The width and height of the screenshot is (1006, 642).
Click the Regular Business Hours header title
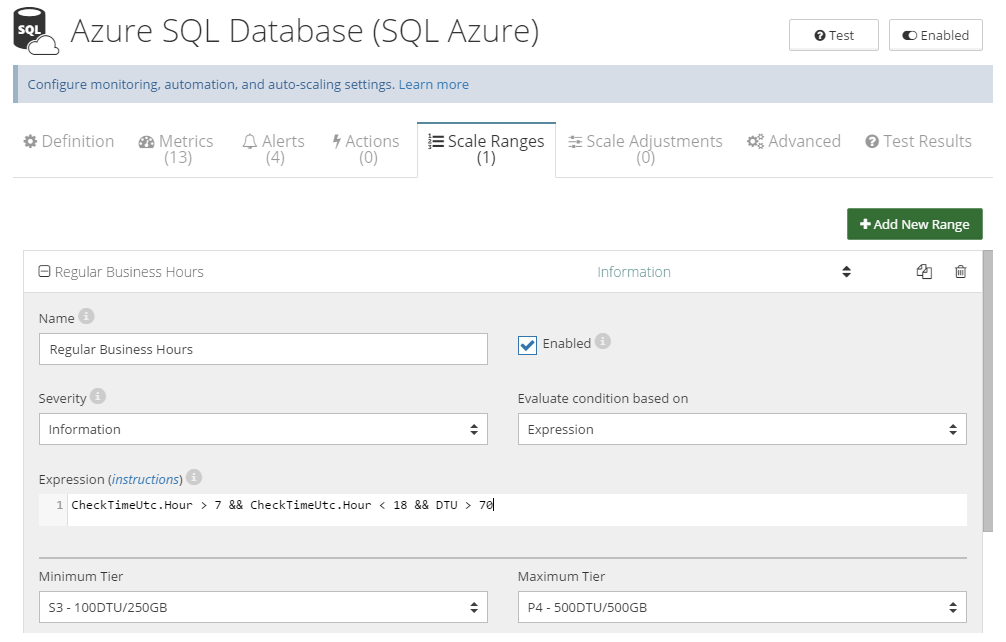[x=129, y=272]
